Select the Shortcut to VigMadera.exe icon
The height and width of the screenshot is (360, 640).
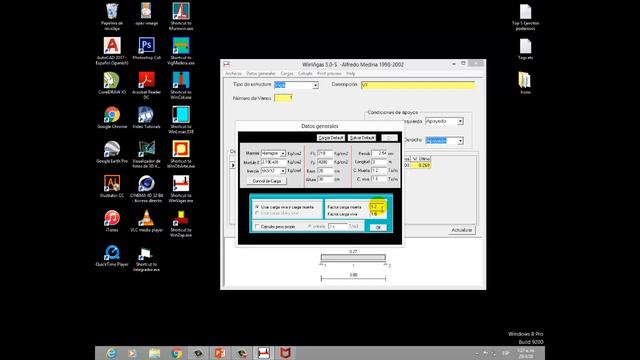(181, 51)
